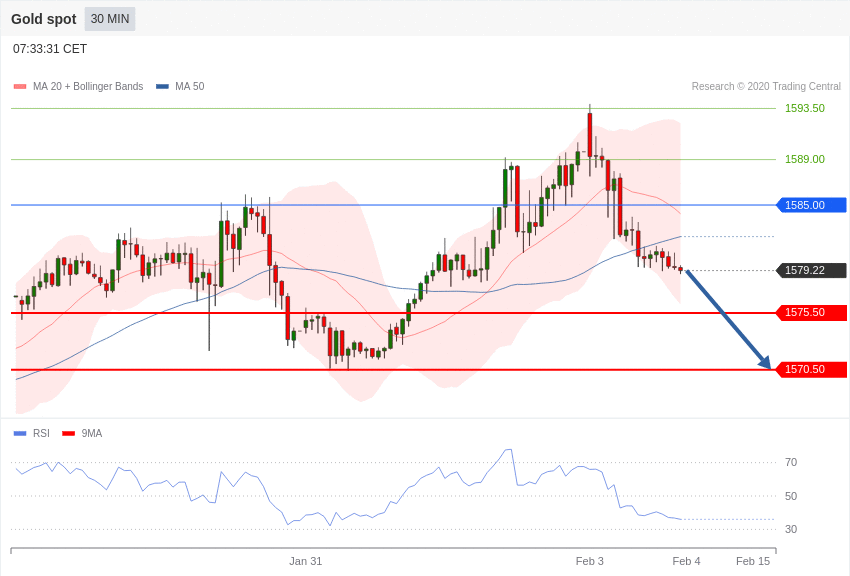Viewport: 850px width, 576px height.
Task: Click the Feb 3 date axis label
Action: [x=589, y=561]
